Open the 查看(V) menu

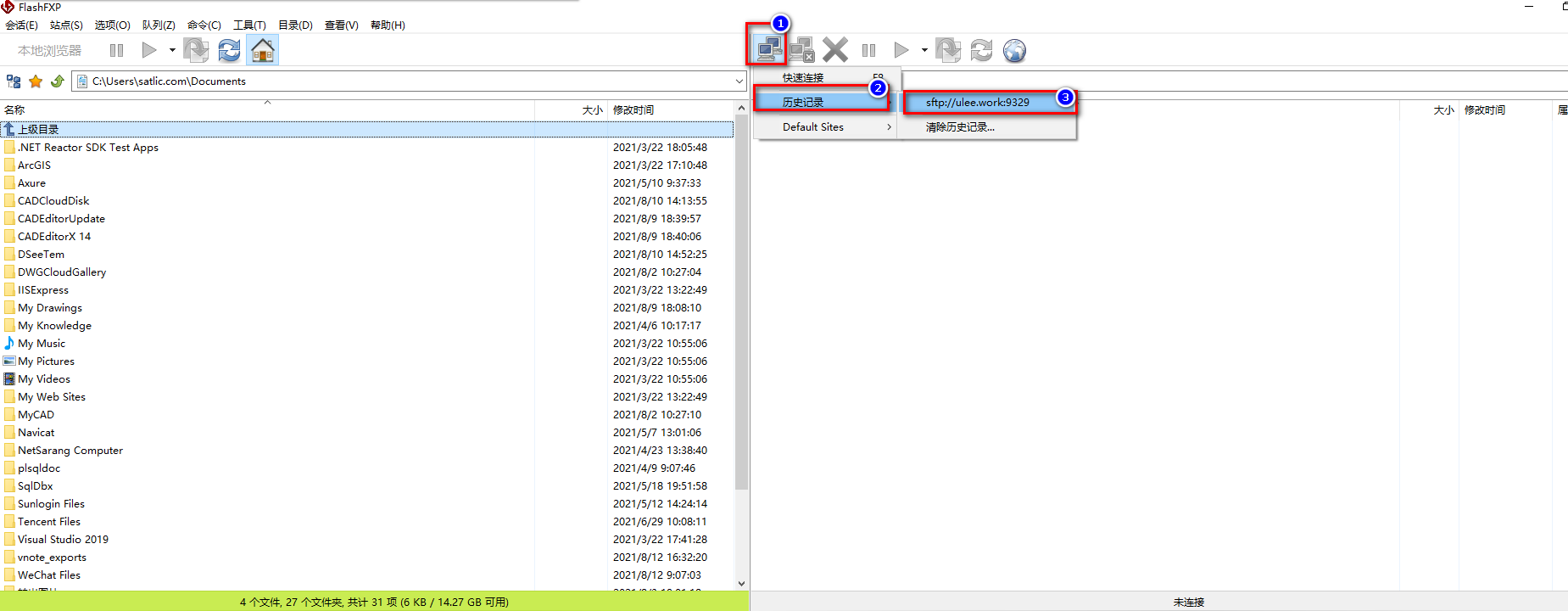342,25
